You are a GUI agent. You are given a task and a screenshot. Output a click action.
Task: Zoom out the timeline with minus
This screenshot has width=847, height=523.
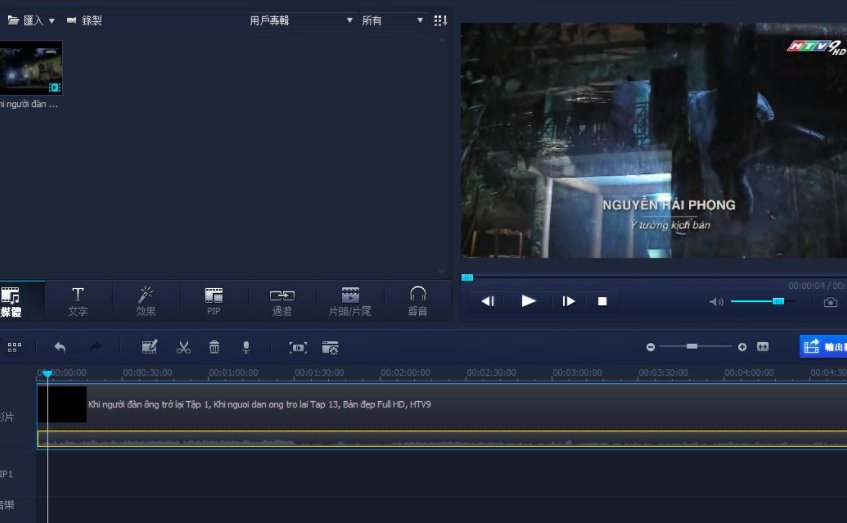[x=650, y=347]
